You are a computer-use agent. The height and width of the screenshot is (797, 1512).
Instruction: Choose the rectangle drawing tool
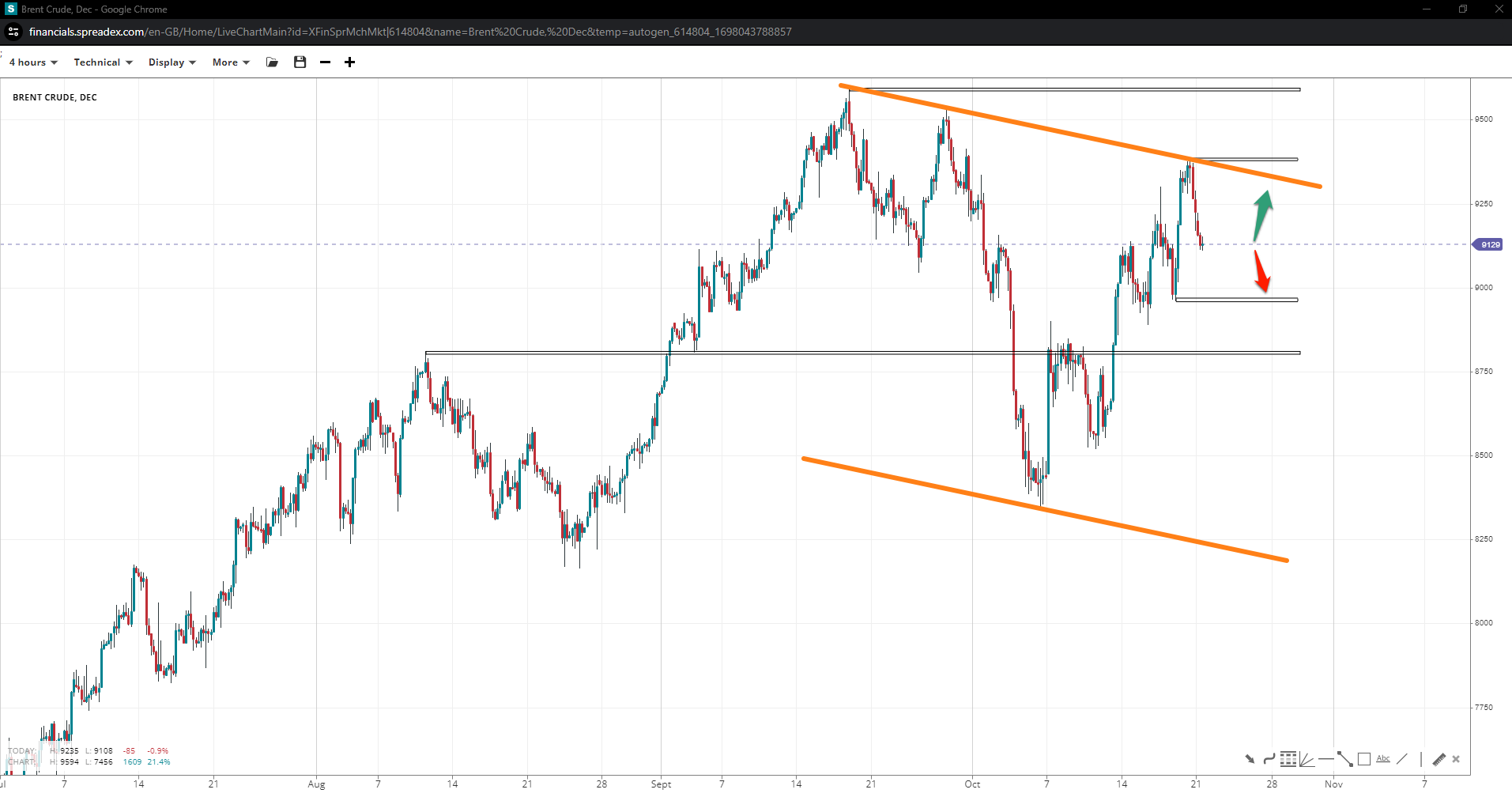pos(1363,759)
